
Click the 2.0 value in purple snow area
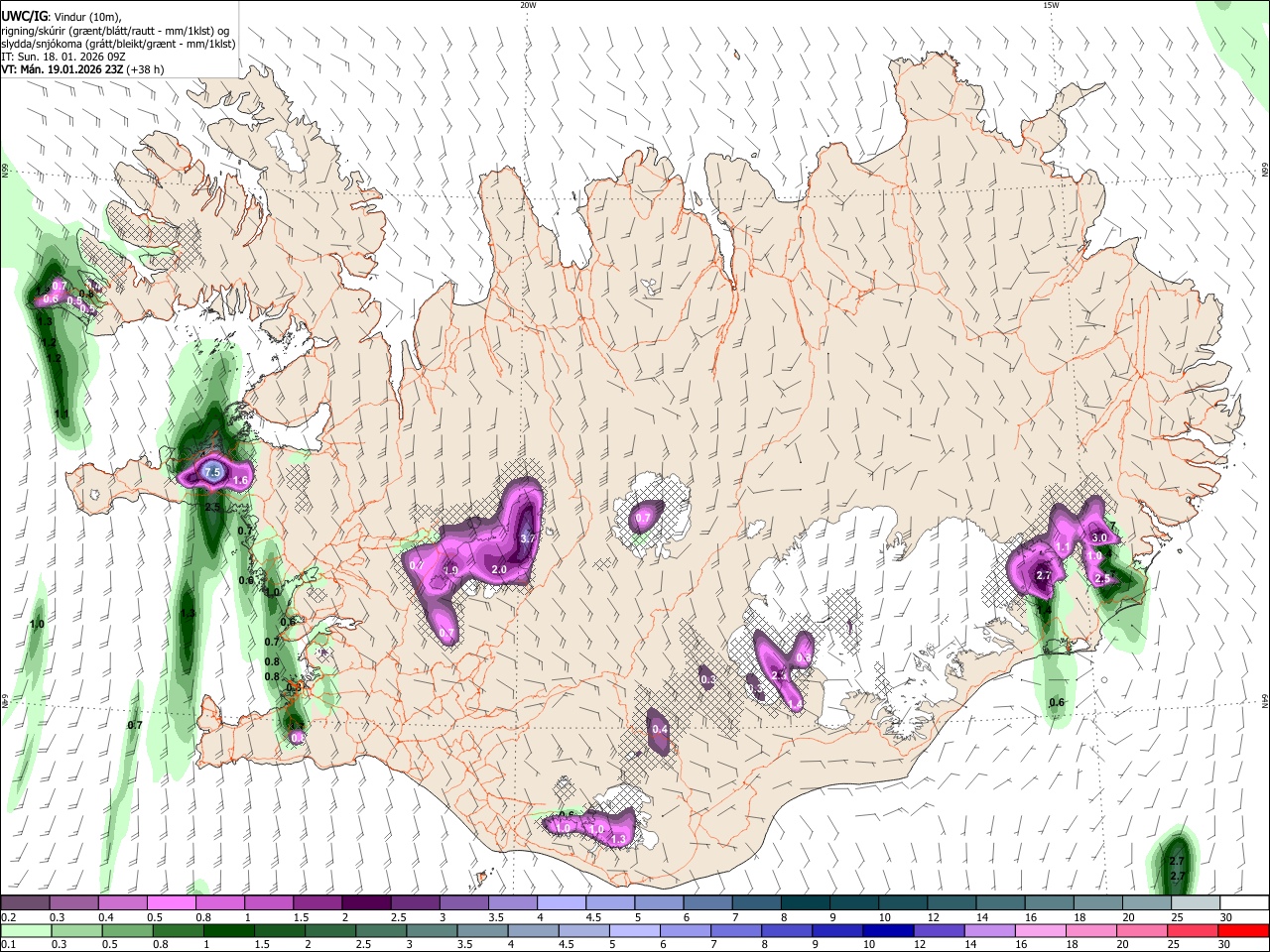click(x=499, y=570)
